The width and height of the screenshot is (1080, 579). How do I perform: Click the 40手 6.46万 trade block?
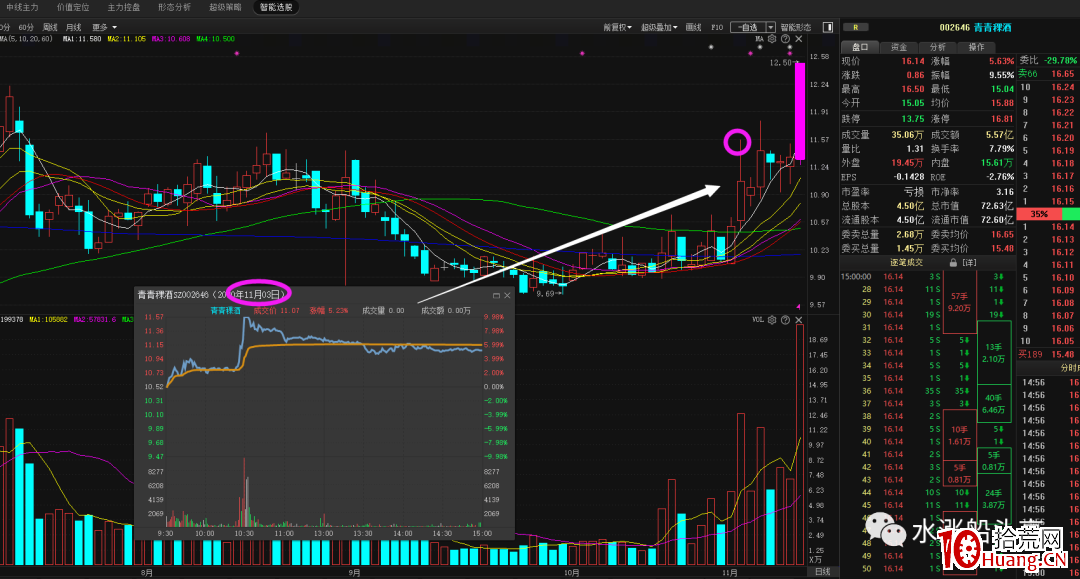tap(993, 404)
